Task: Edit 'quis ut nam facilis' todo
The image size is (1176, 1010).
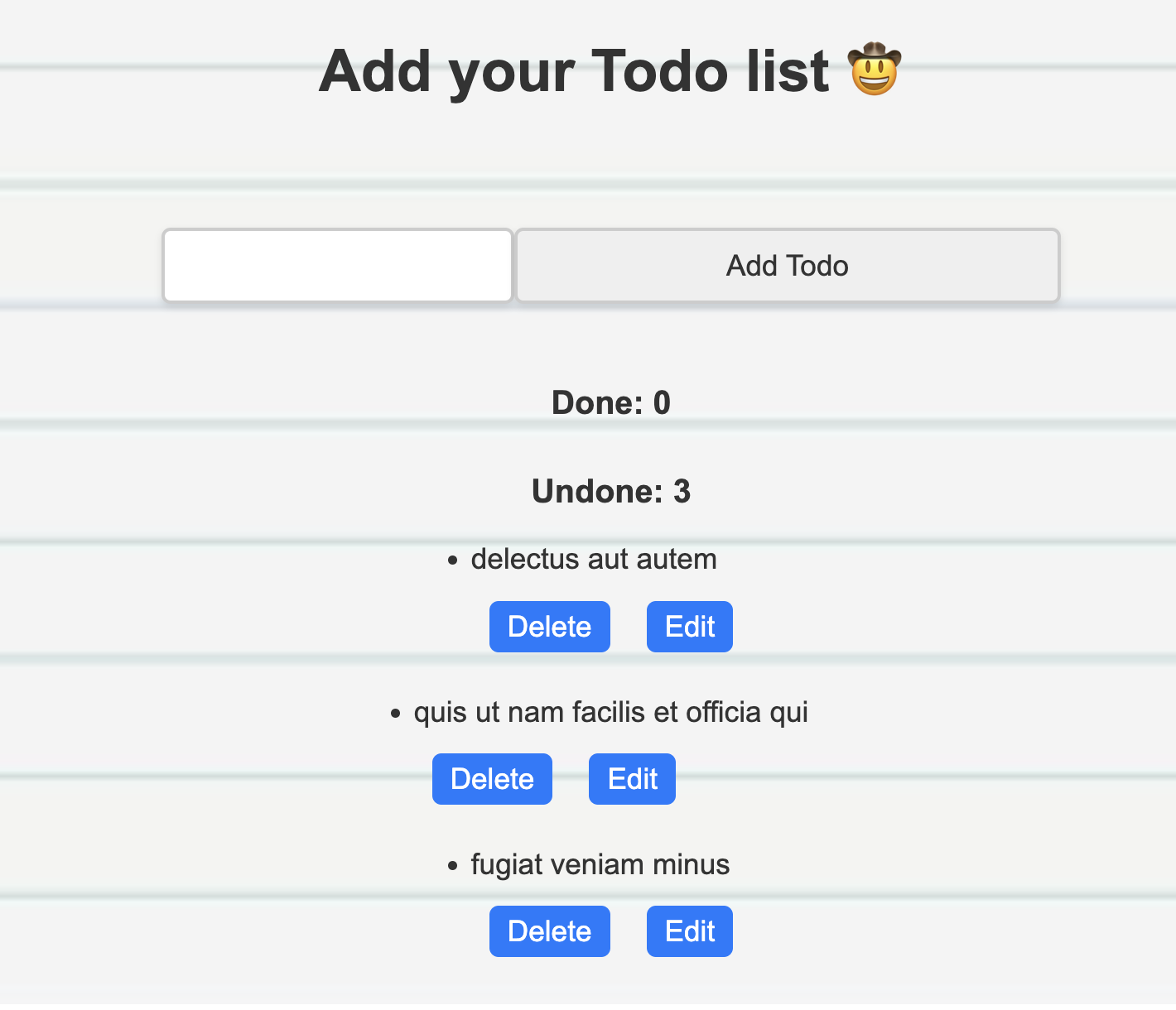Action: (632, 779)
